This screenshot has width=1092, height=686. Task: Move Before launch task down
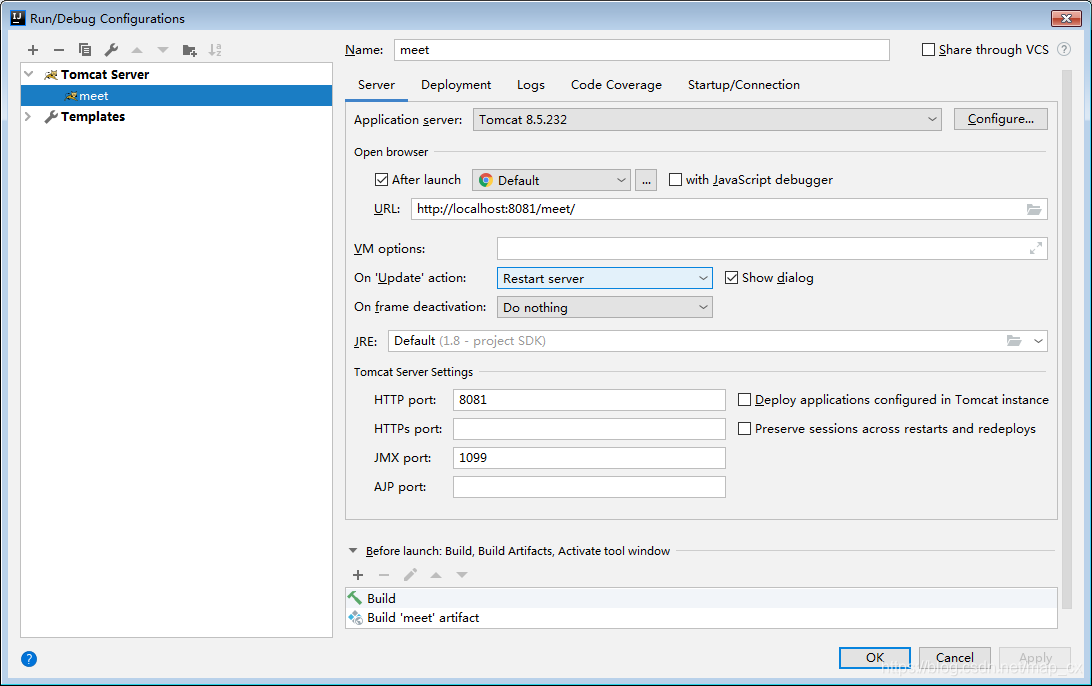pos(462,575)
